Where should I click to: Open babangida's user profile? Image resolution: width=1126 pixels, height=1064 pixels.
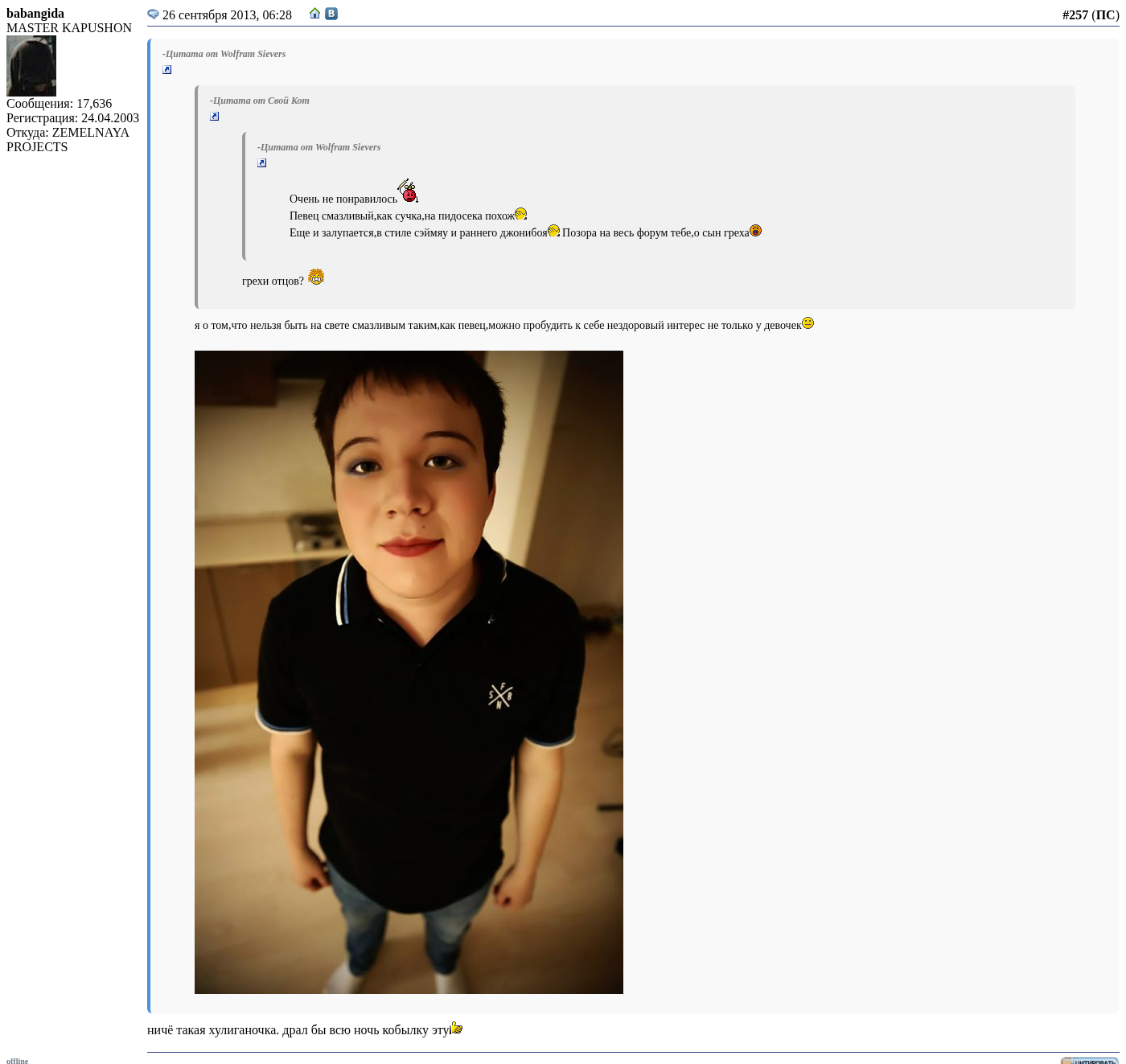pos(35,14)
